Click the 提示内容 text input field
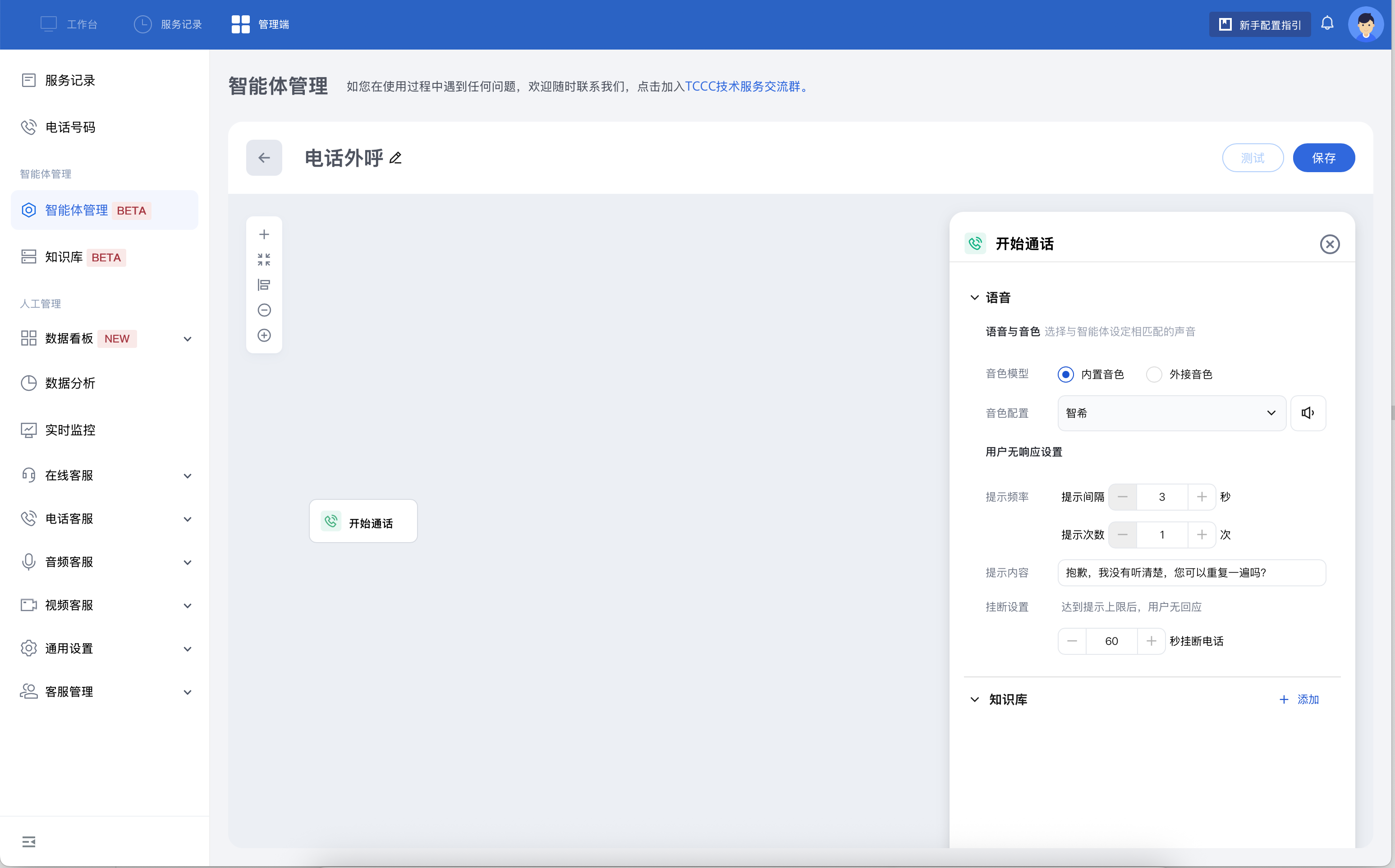The width and height of the screenshot is (1395, 868). (x=1191, y=572)
